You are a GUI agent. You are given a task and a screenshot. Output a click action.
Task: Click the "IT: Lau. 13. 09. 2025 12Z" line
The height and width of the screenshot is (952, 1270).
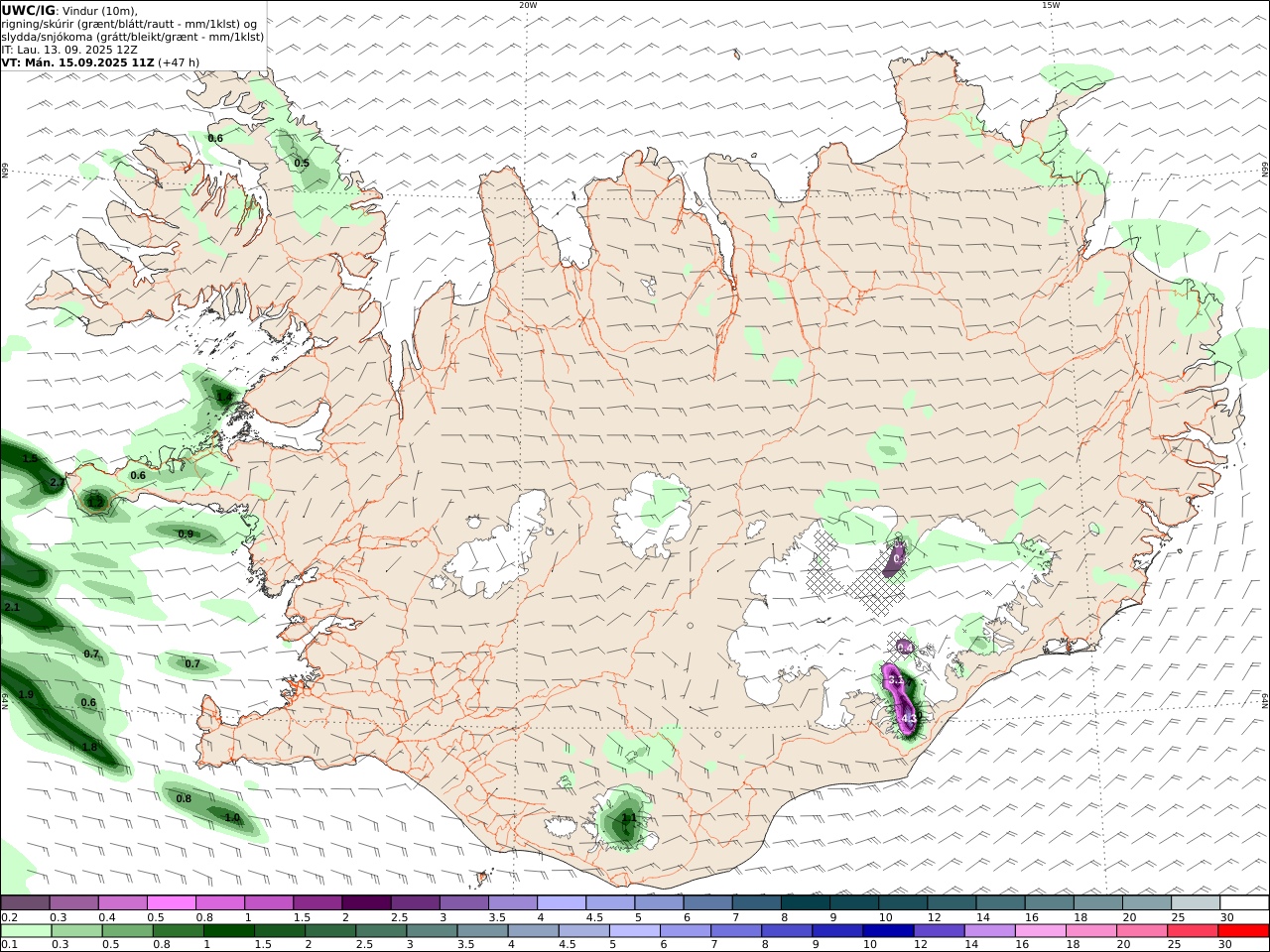[x=69, y=50]
